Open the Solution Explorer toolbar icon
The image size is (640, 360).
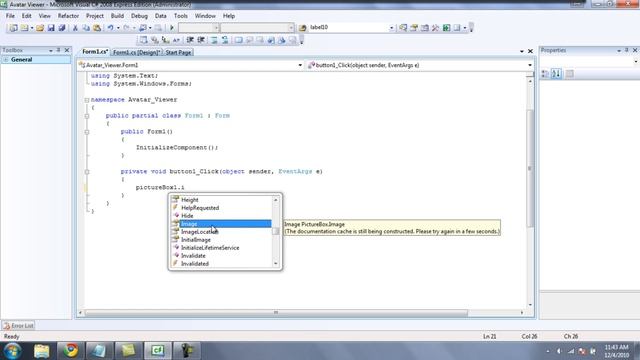[403, 28]
